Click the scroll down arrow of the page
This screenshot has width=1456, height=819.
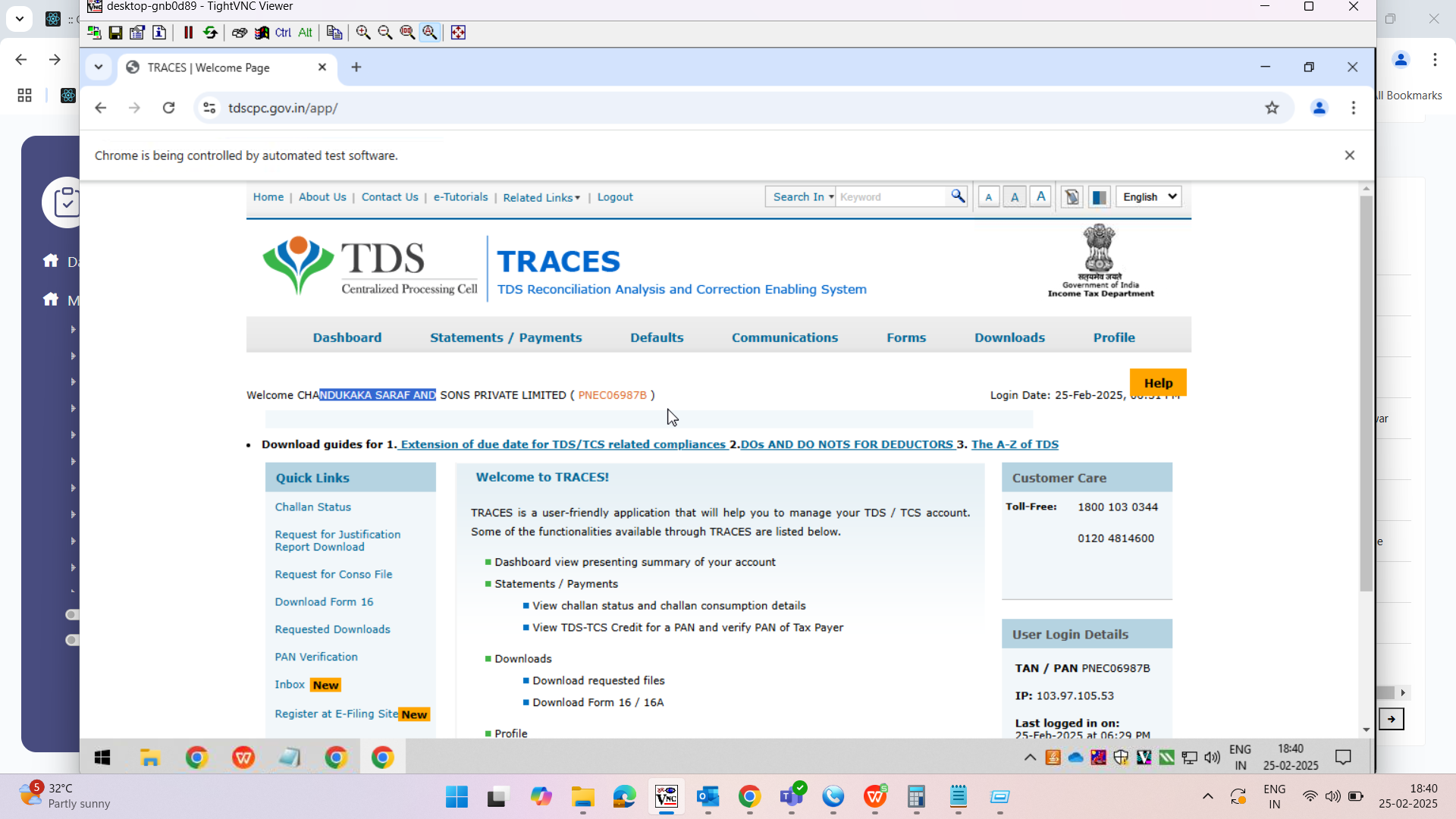tap(1367, 730)
